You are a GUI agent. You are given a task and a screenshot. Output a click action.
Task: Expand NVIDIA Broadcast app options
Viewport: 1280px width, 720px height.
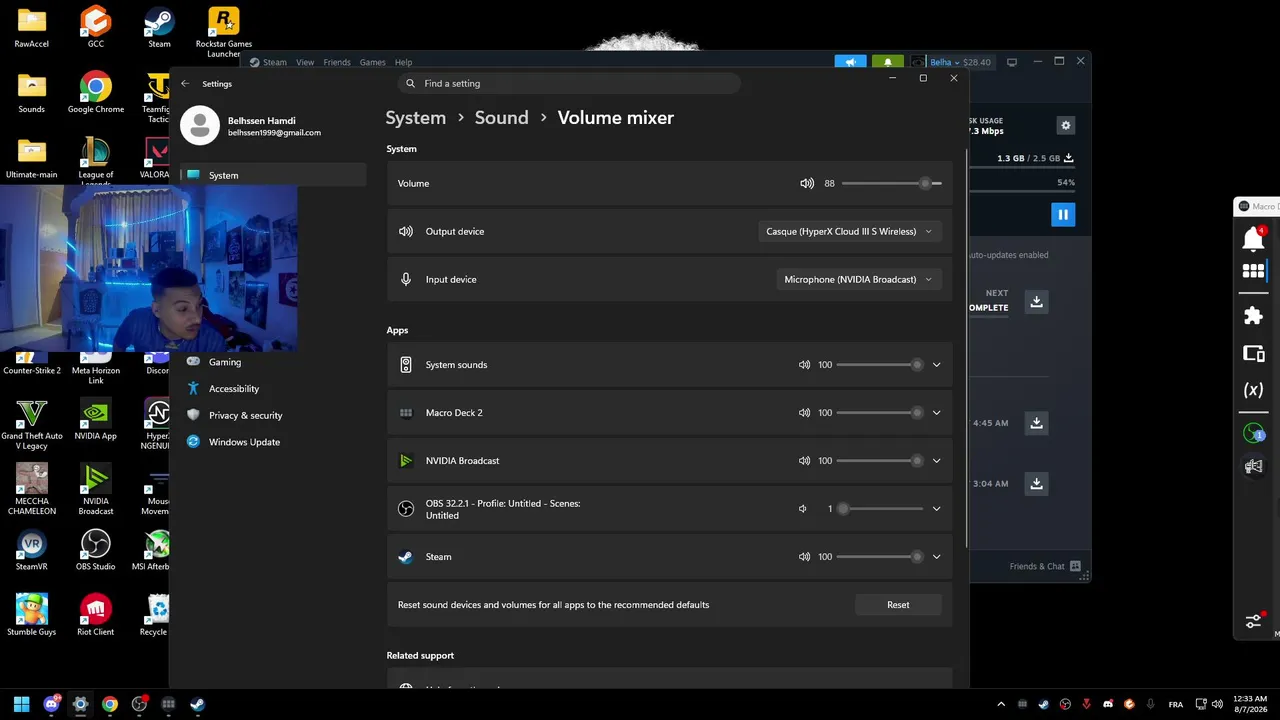pyautogui.click(x=936, y=461)
